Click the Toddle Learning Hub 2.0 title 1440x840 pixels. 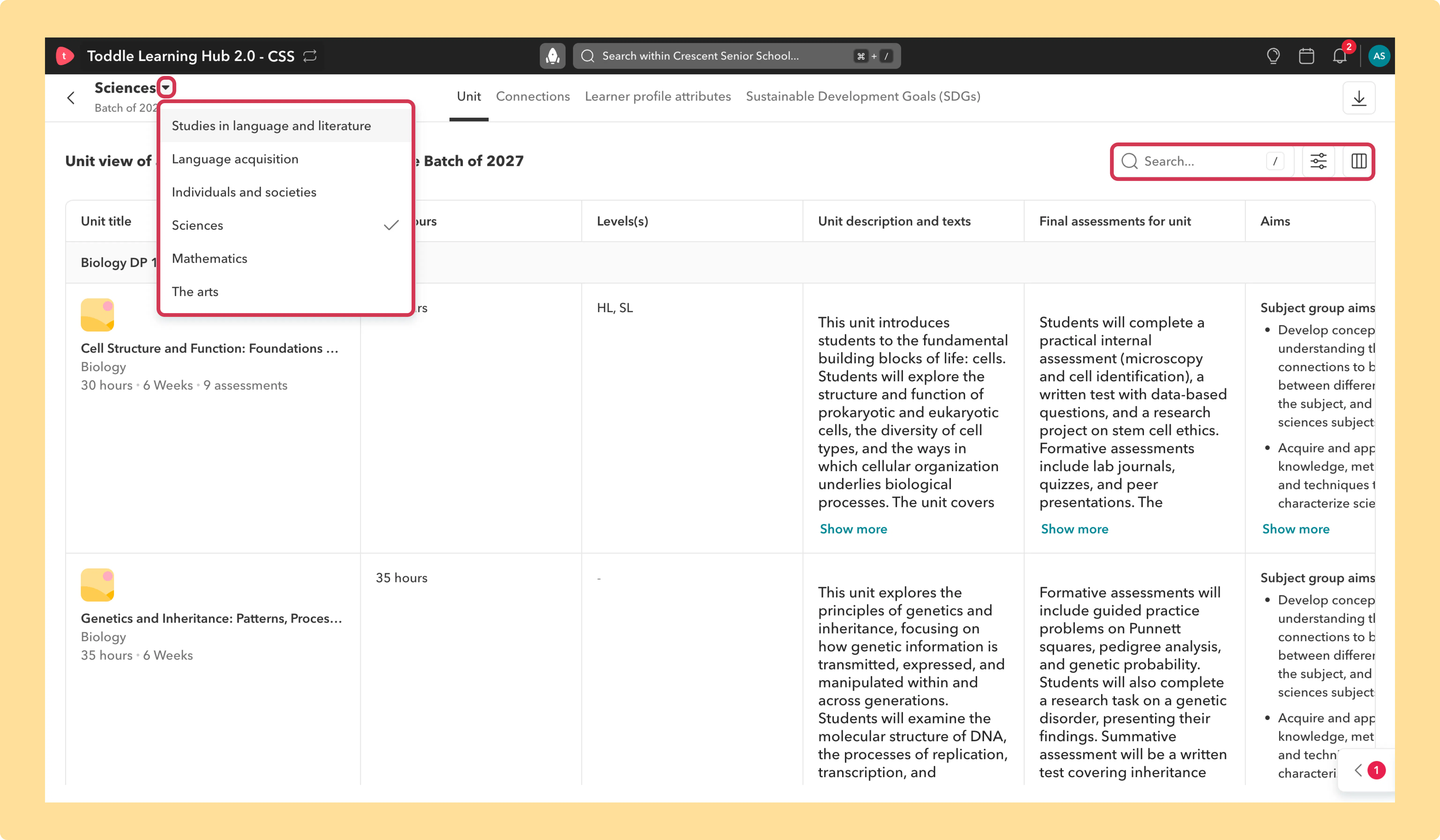[190, 56]
